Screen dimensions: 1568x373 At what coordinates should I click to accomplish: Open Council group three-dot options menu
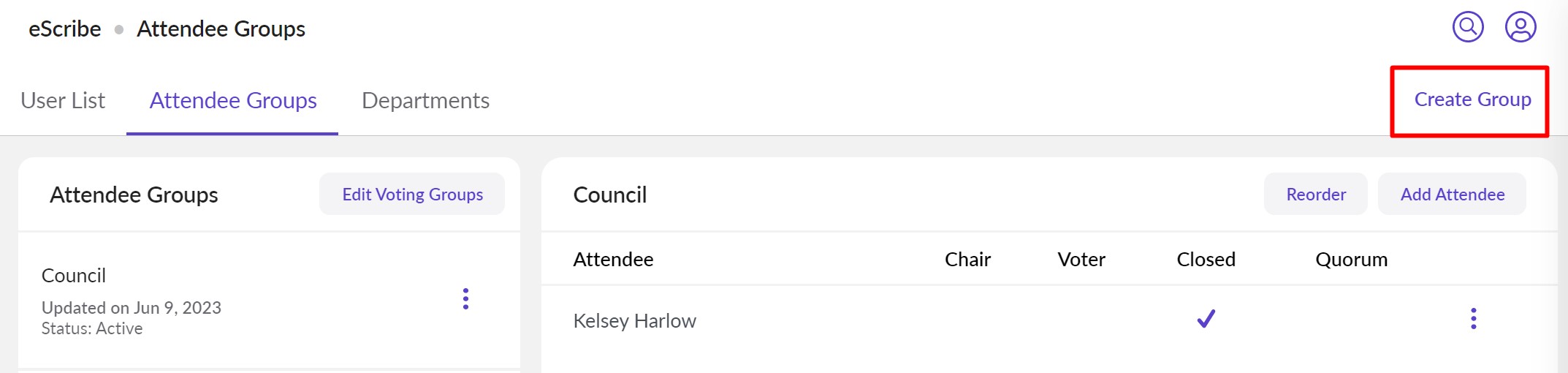[x=465, y=298]
